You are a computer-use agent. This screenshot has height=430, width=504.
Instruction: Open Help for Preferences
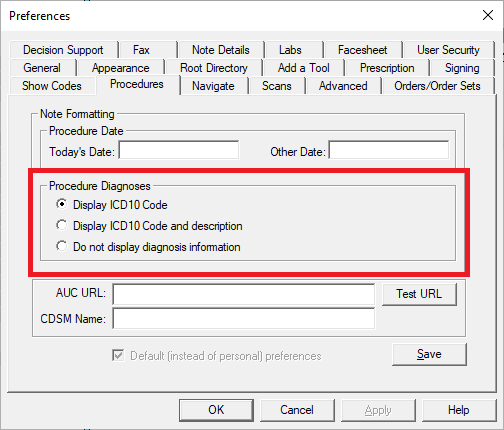[x=459, y=410]
